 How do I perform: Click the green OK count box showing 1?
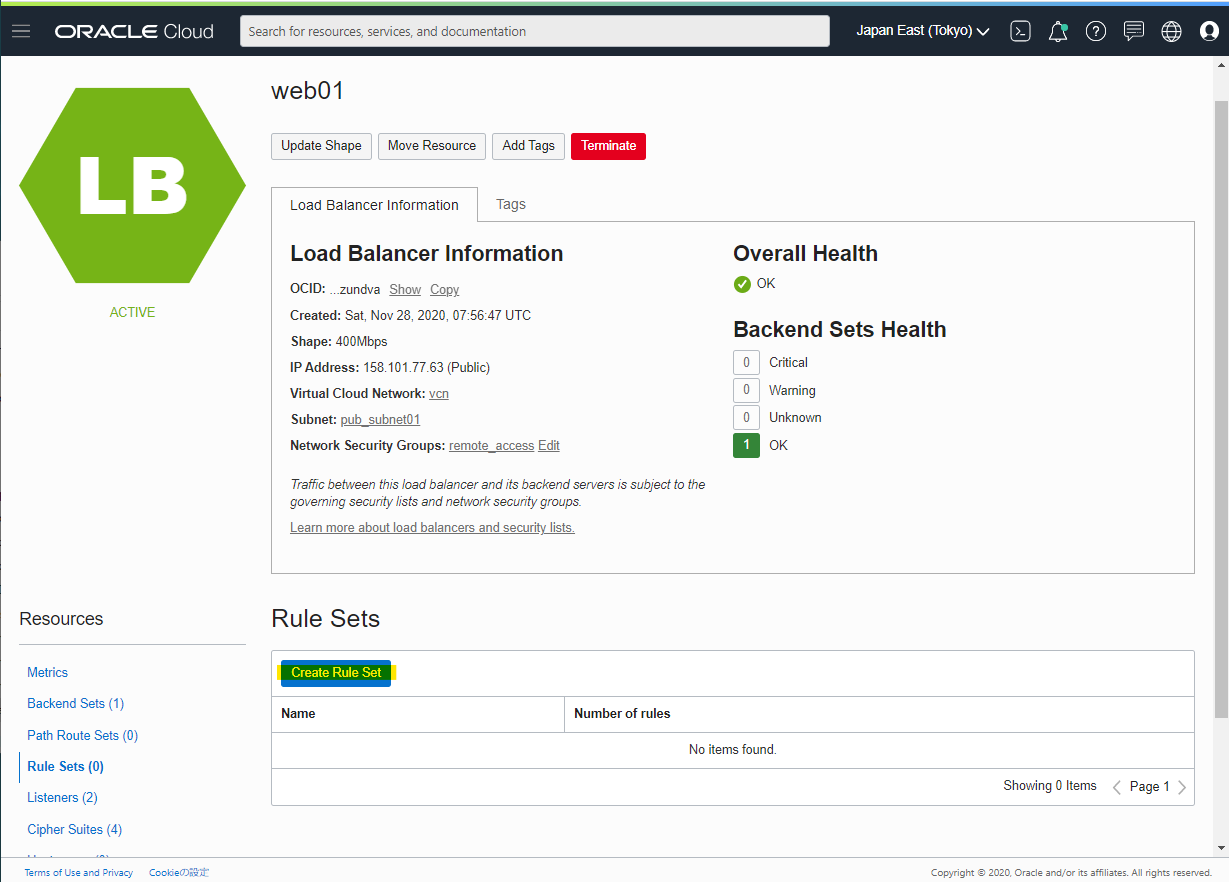pos(746,446)
